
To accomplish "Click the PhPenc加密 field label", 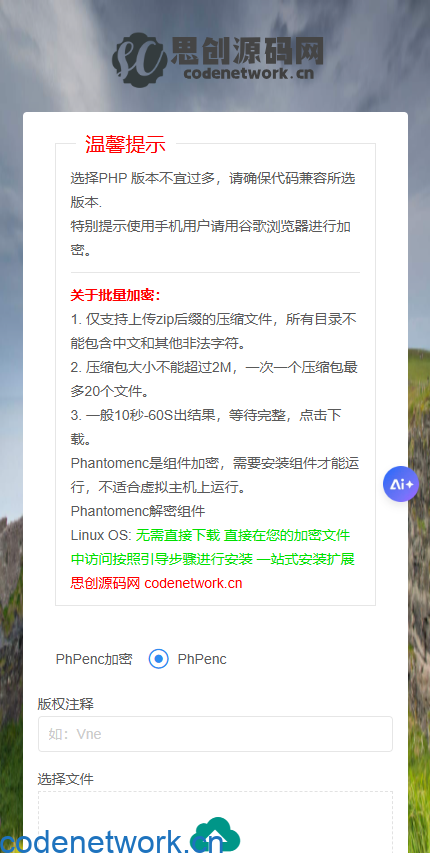I will tap(94, 659).
